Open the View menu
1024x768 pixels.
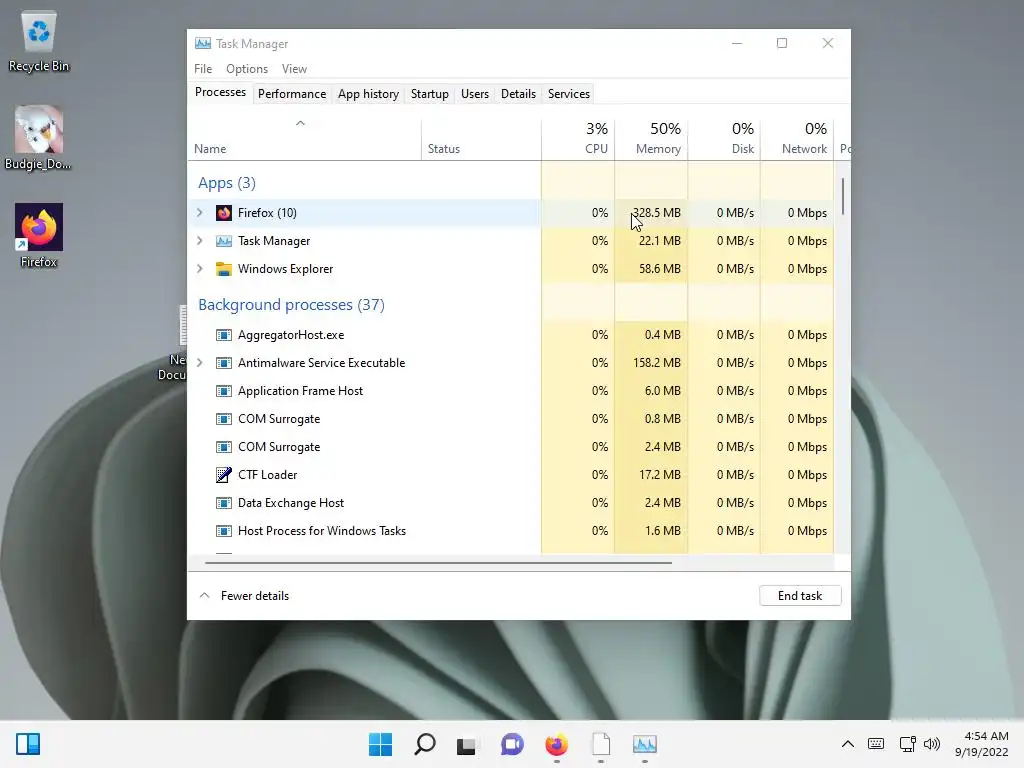pos(295,69)
